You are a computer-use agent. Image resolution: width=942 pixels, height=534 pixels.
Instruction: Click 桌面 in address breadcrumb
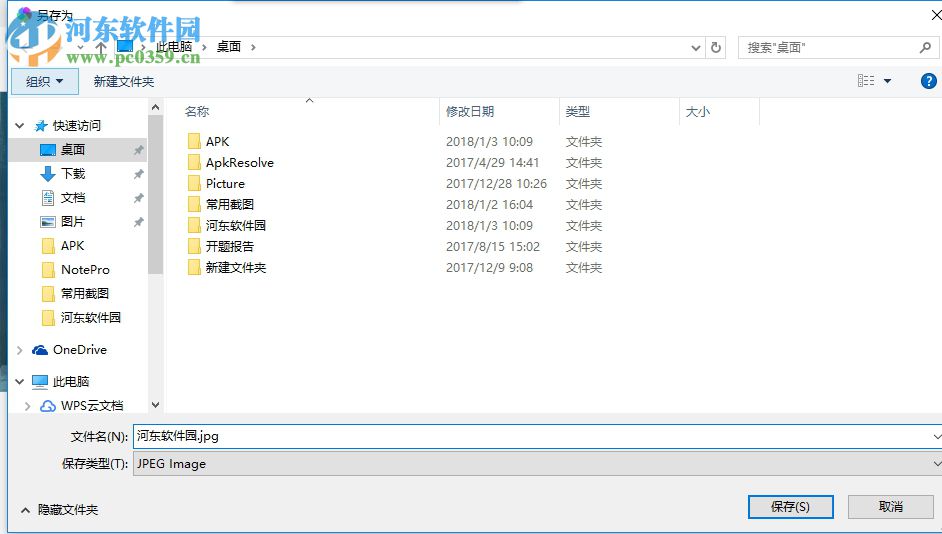click(x=228, y=47)
